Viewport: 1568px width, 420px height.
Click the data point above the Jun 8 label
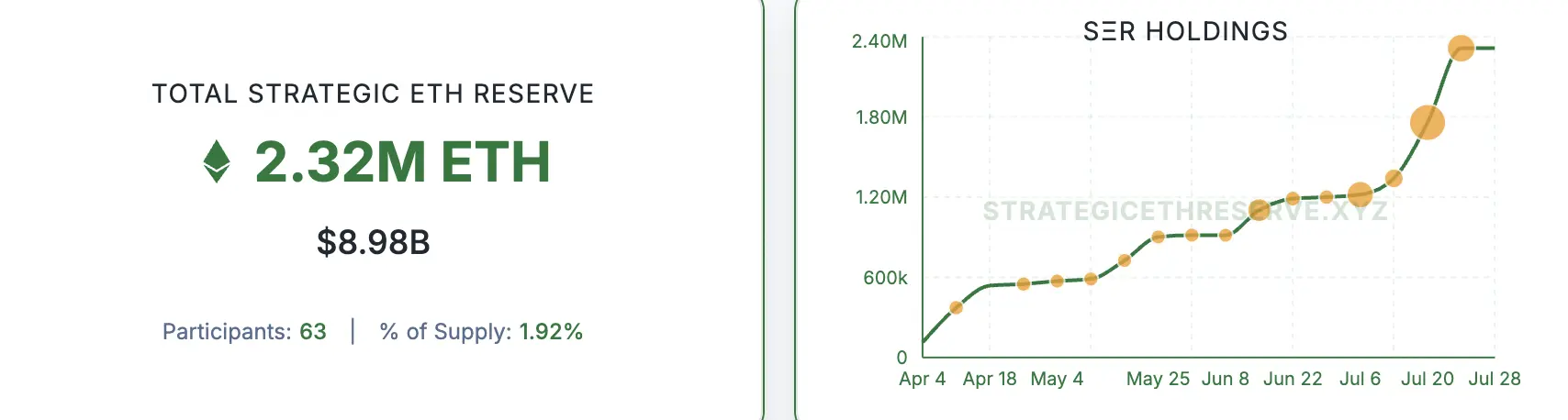pos(1225,235)
